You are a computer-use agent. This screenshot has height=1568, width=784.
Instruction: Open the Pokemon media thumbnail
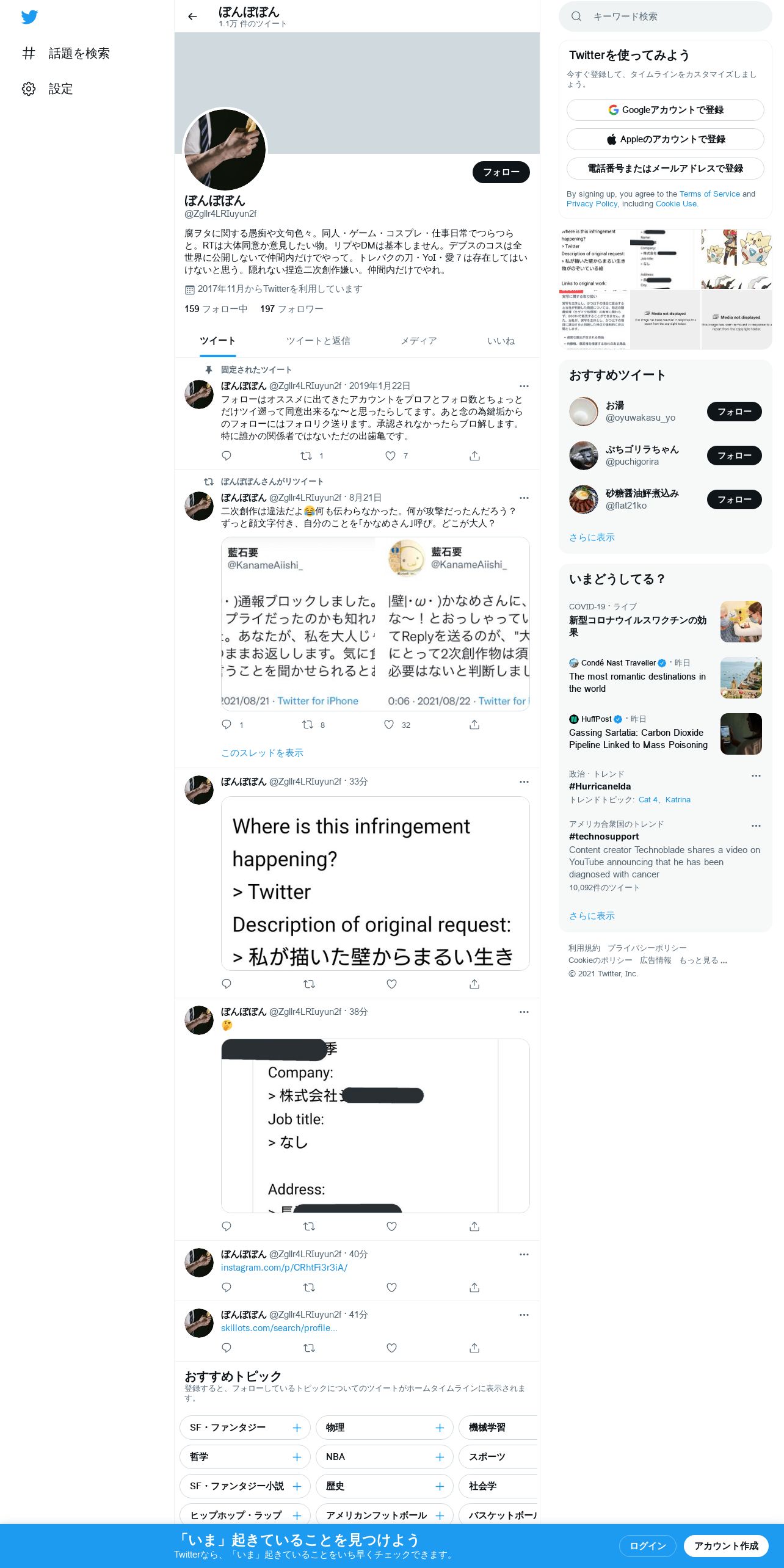click(737, 259)
